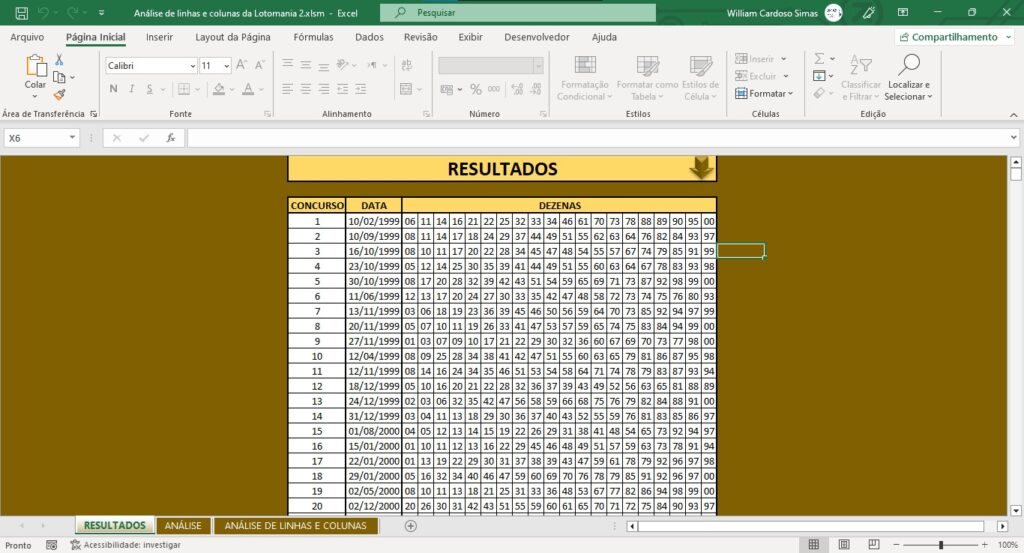Toggle center text horizontally
1024x553 pixels.
point(306,89)
